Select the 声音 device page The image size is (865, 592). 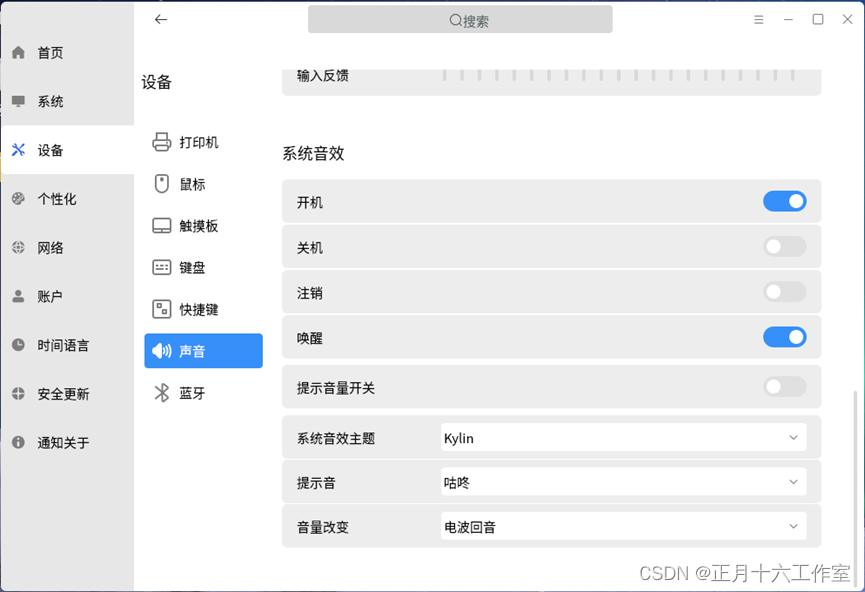(204, 351)
